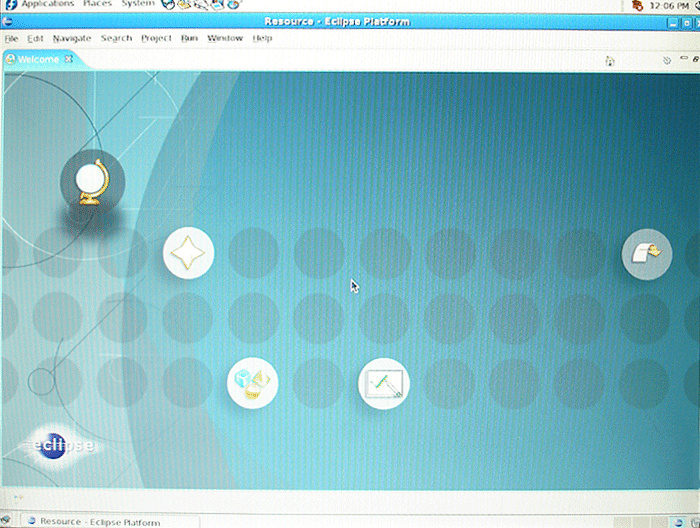Screen dimensions: 700x528
Task: Launch the third panel launcher icon
Action: pos(201,4)
